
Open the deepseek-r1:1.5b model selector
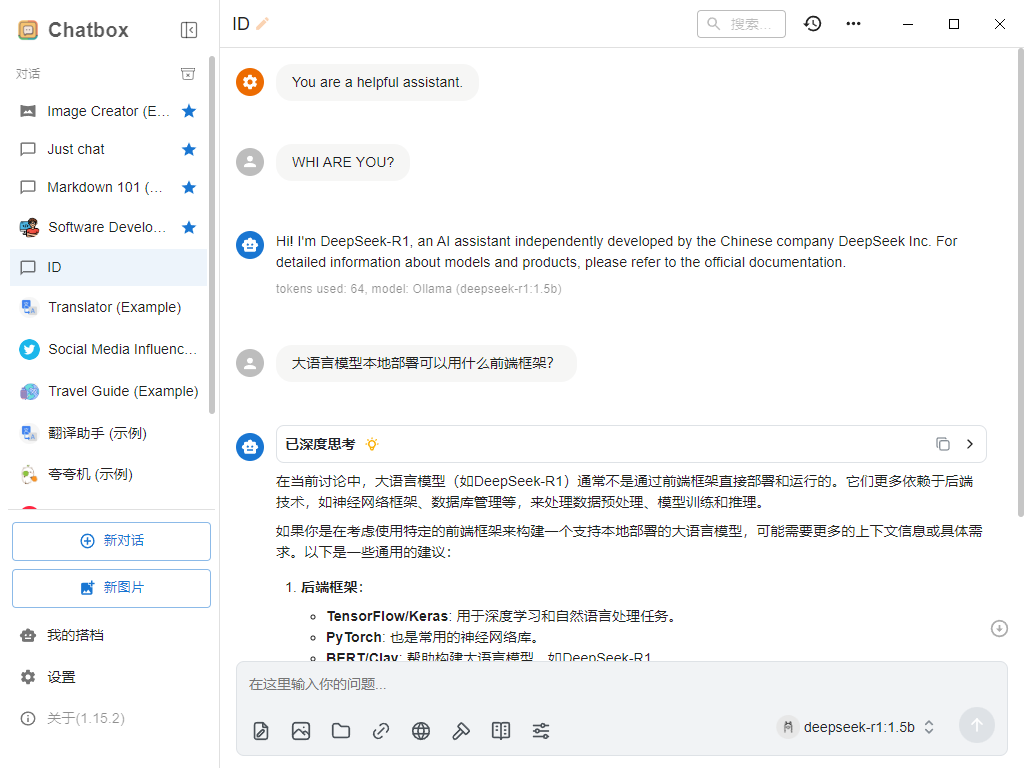(x=857, y=727)
